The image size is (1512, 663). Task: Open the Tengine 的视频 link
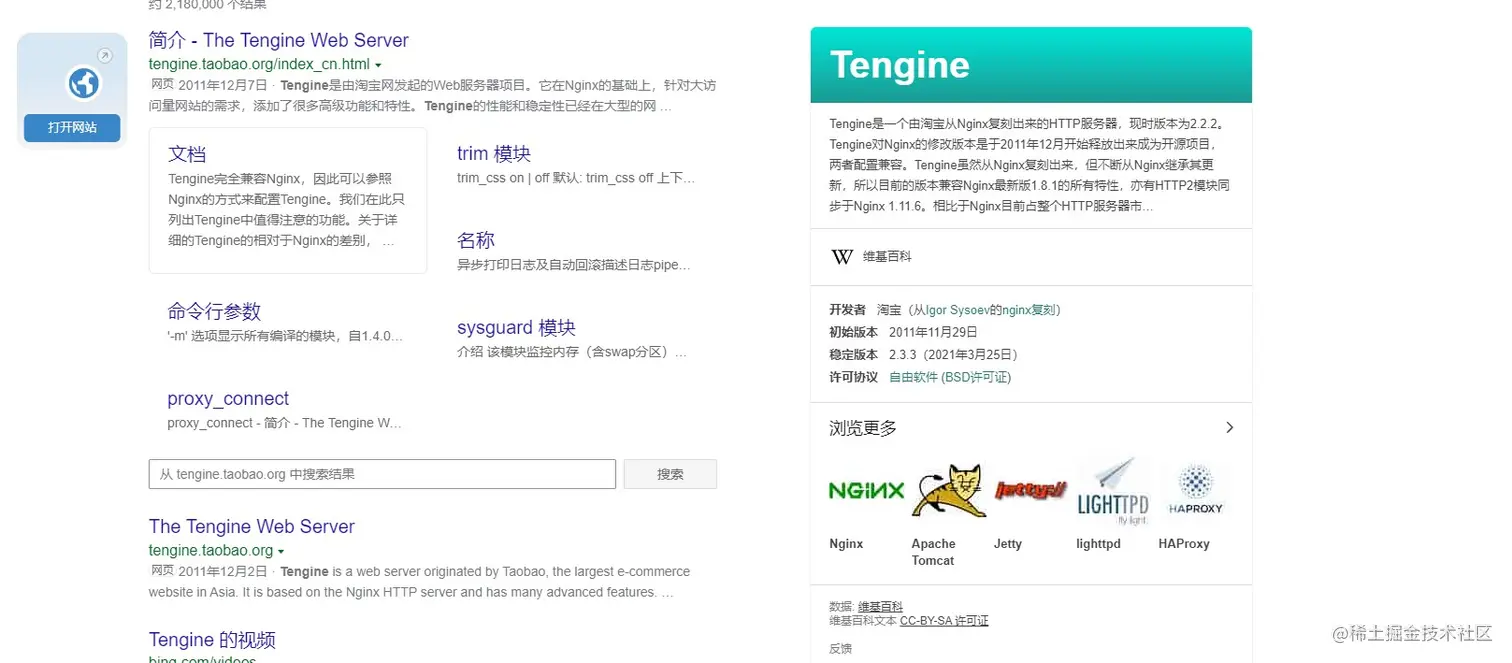coord(212,640)
